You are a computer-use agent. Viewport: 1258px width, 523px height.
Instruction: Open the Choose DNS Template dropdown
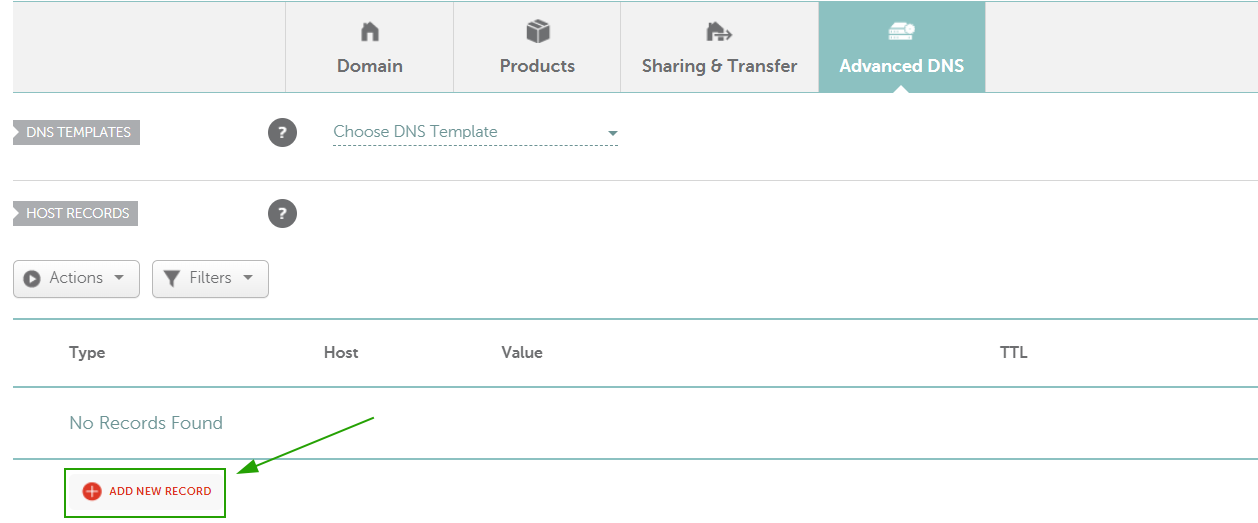[x=475, y=132]
